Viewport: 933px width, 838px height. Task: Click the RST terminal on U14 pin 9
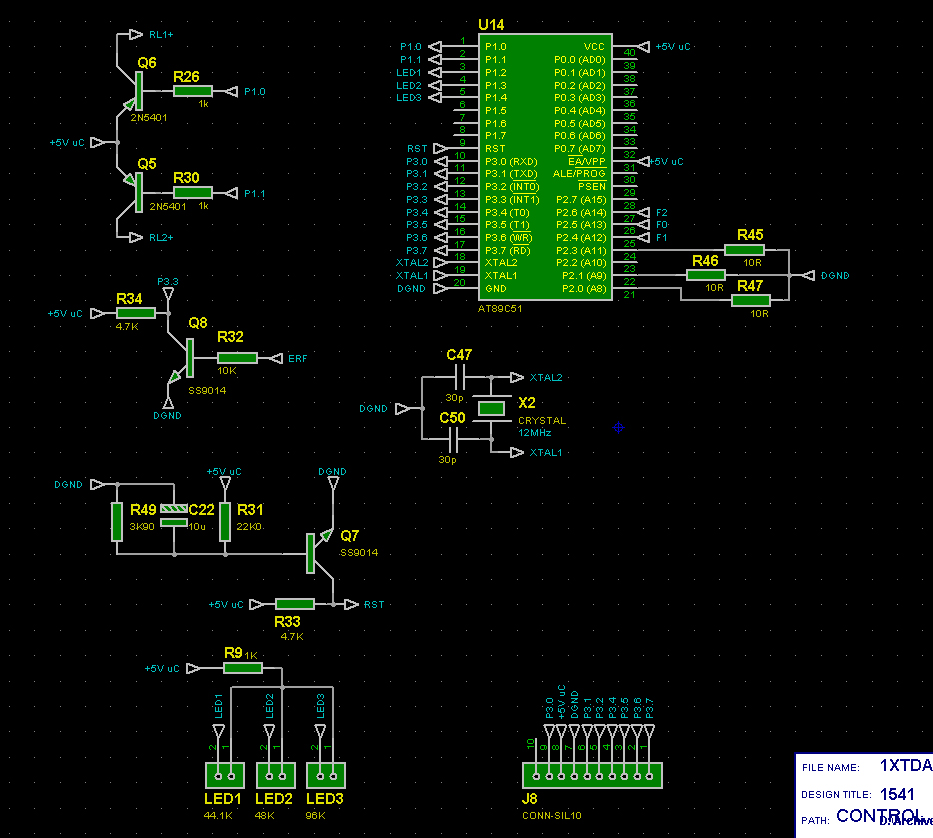pyautogui.click(x=440, y=148)
